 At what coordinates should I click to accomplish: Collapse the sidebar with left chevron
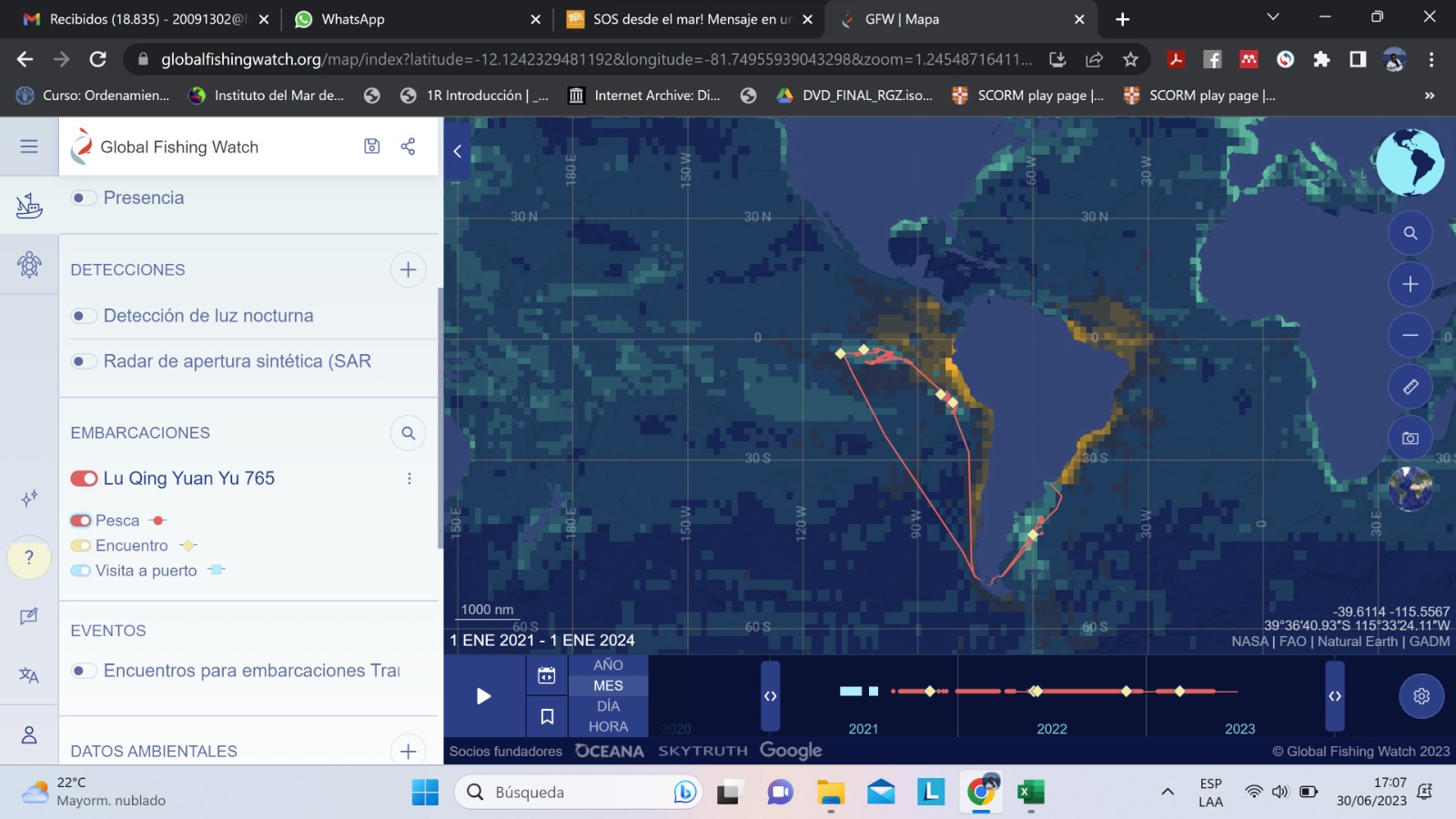tap(458, 152)
